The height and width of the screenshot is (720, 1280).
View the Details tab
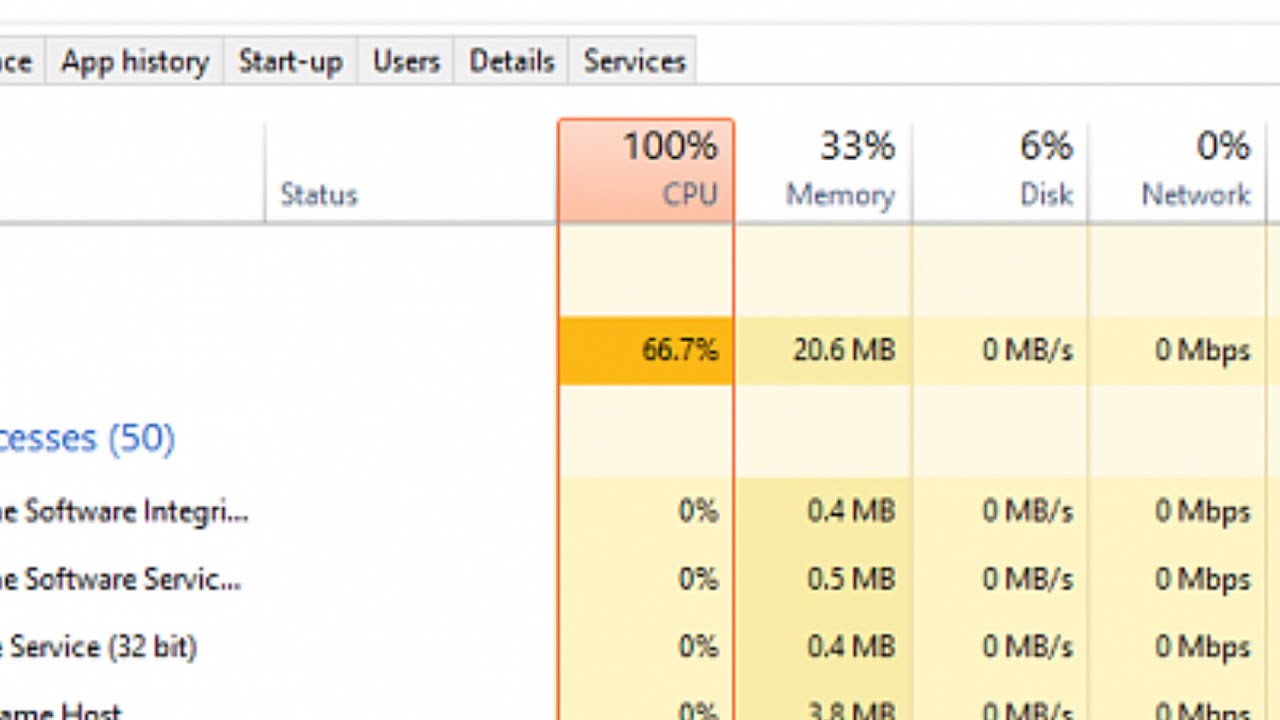[x=511, y=61]
